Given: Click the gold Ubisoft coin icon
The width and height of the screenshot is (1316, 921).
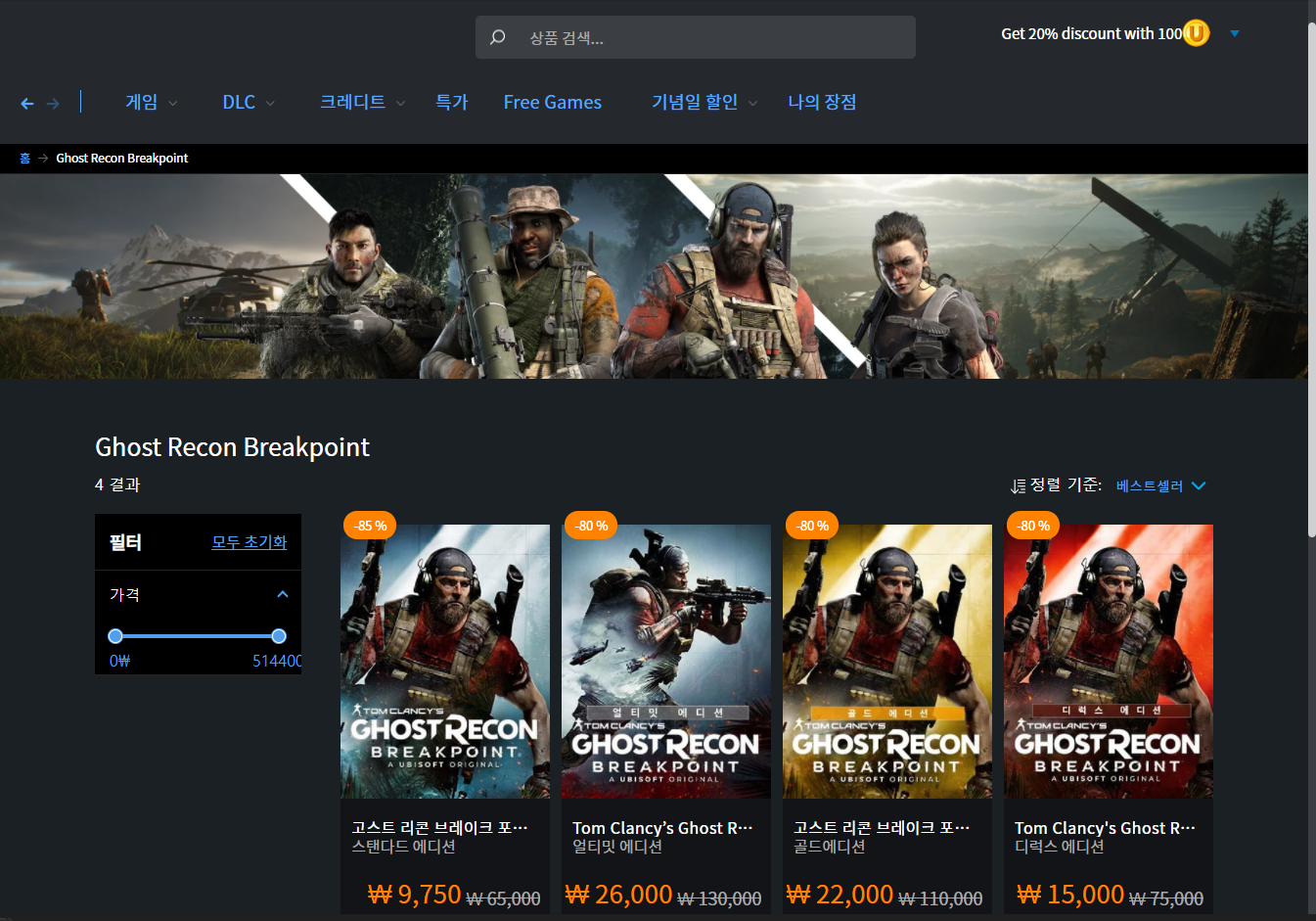Looking at the screenshot, I should 1196,33.
